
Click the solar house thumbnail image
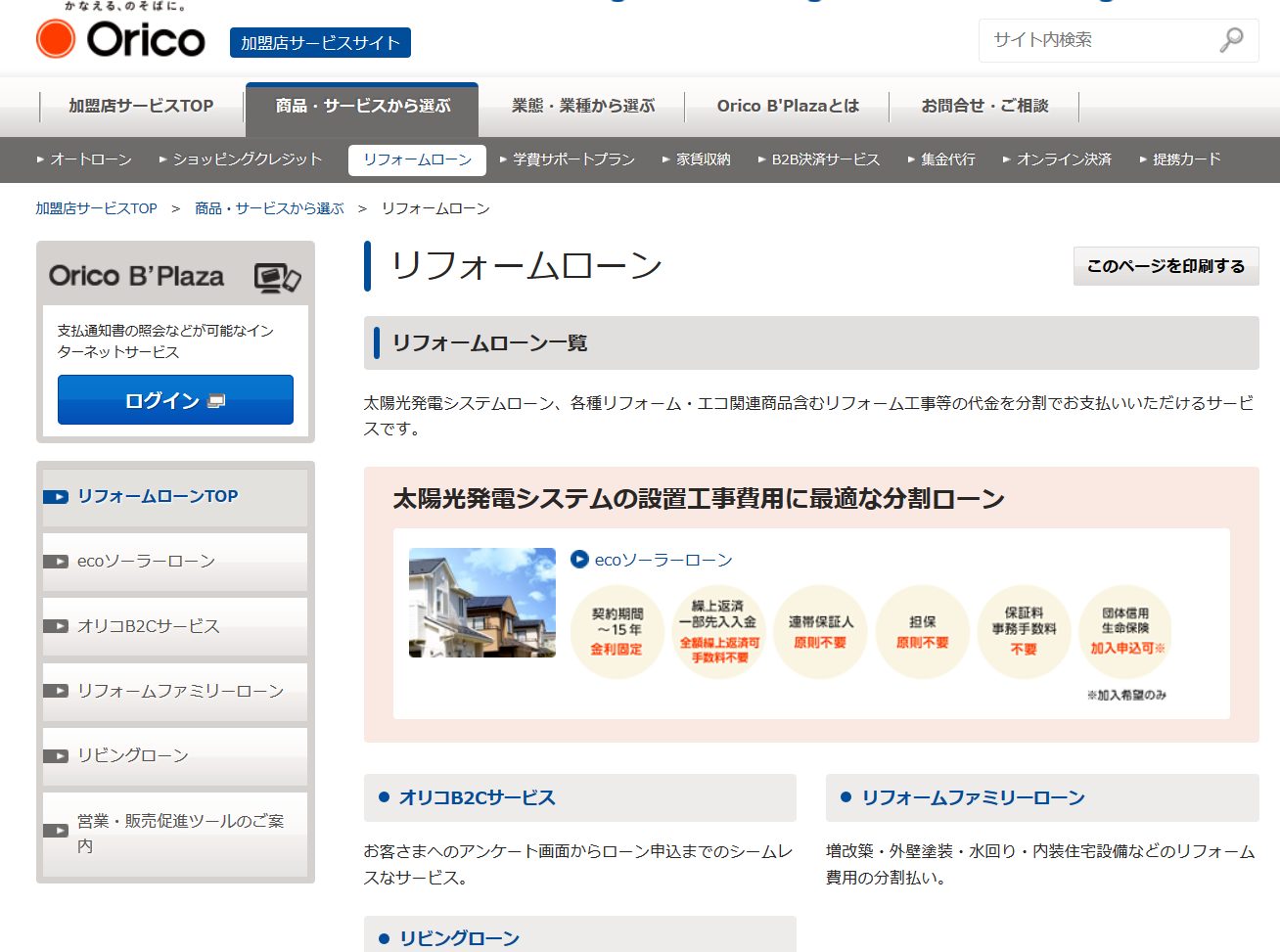coord(482,603)
